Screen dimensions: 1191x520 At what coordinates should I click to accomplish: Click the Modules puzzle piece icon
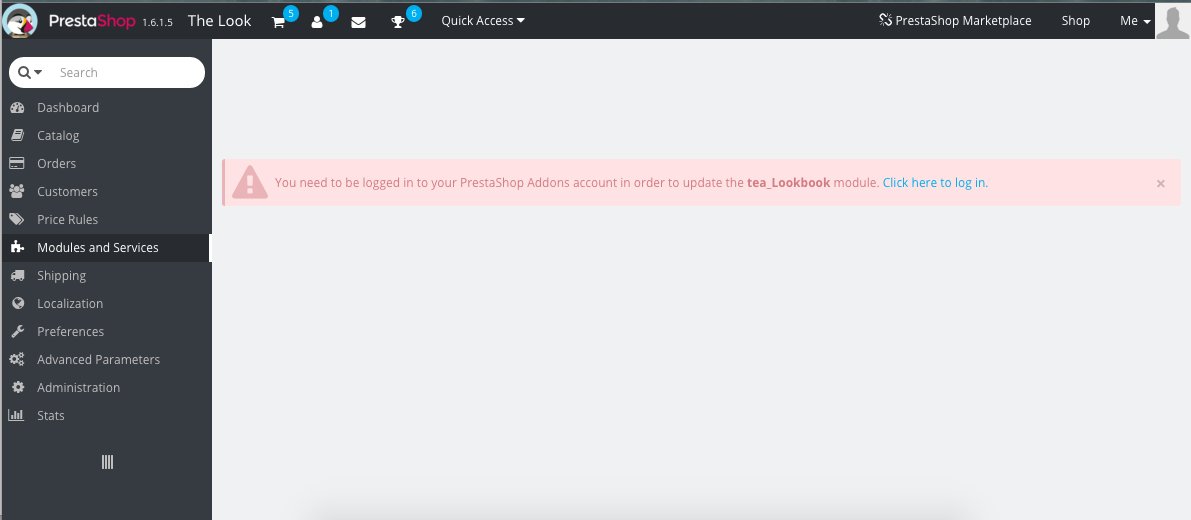pos(17,247)
